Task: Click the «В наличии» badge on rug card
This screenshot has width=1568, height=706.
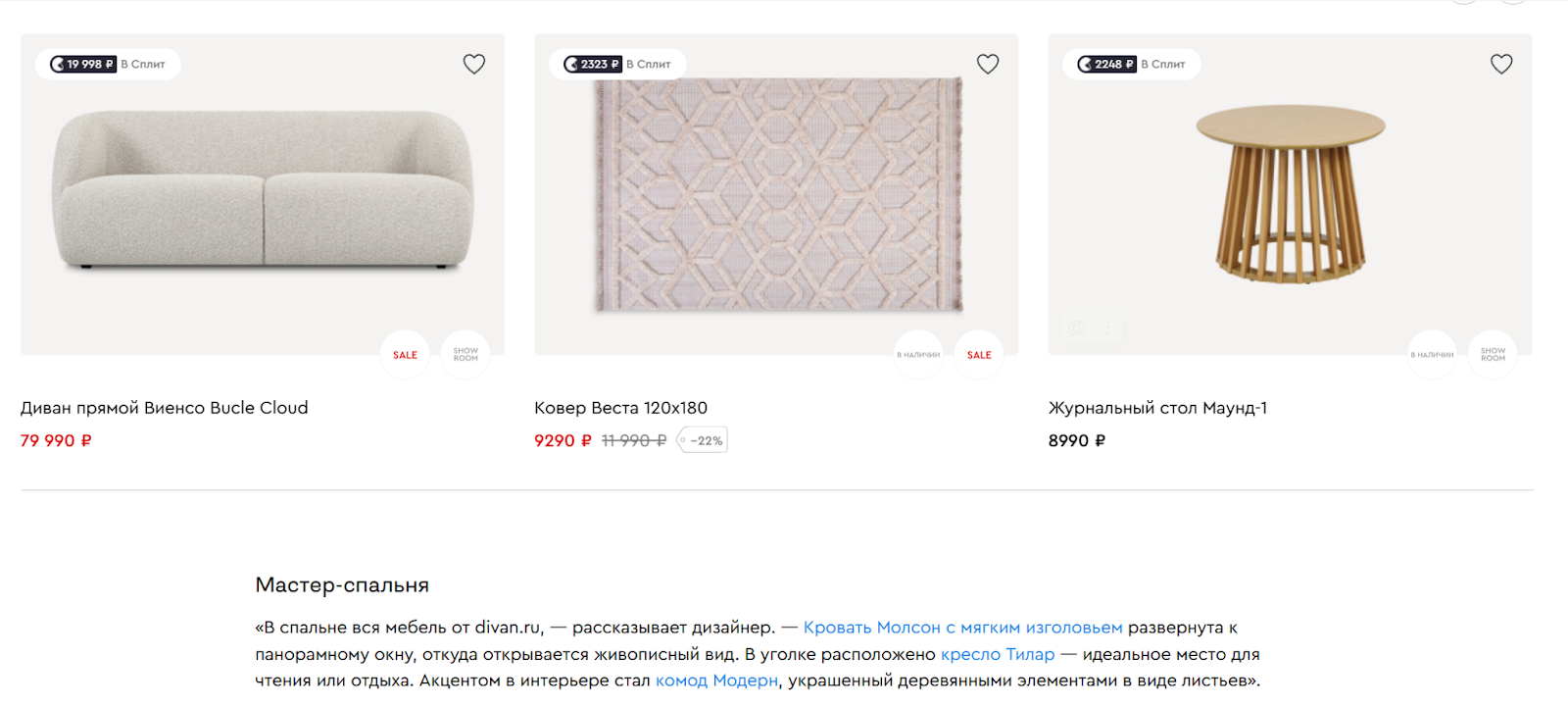Action: [918, 355]
